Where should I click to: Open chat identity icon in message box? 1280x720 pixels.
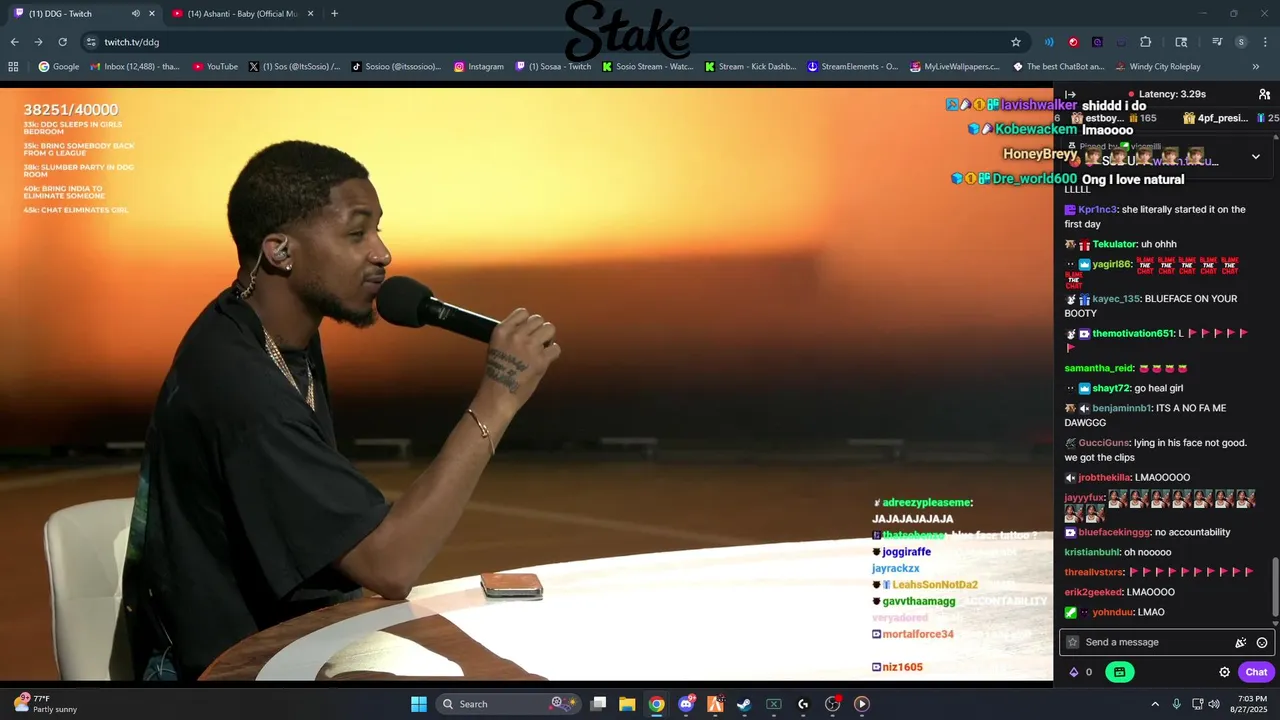pyautogui.click(x=1073, y=643)
